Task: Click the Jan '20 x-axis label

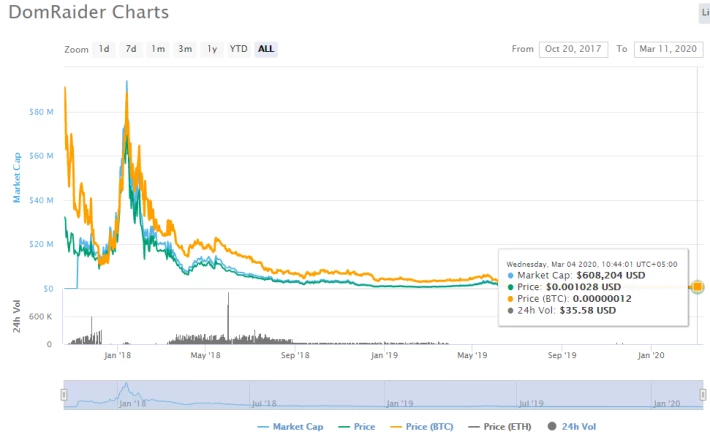Action: click(651, 355)
